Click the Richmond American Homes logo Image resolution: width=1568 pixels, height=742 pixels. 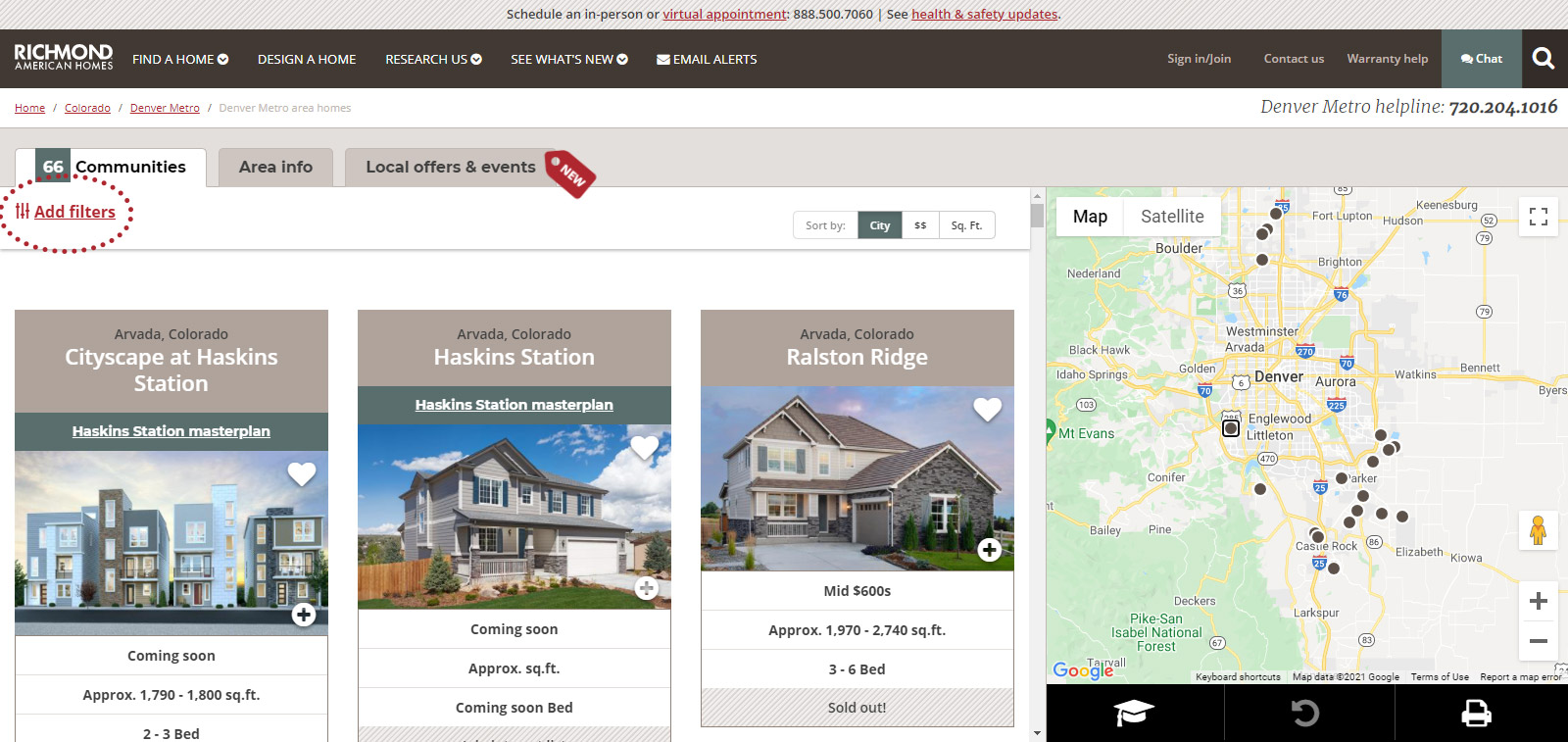point(64,57)
